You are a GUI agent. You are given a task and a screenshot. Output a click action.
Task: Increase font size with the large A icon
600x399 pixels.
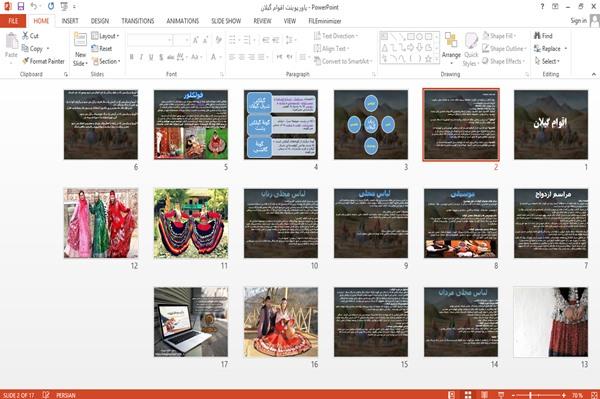point(196,40)
